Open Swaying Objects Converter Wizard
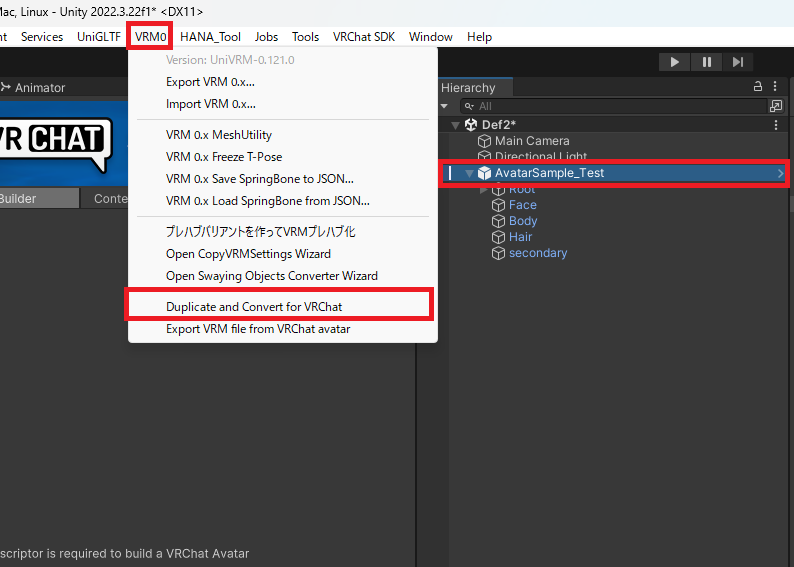The height and width of the screenshot is (567, 794). tap(283, 276)
